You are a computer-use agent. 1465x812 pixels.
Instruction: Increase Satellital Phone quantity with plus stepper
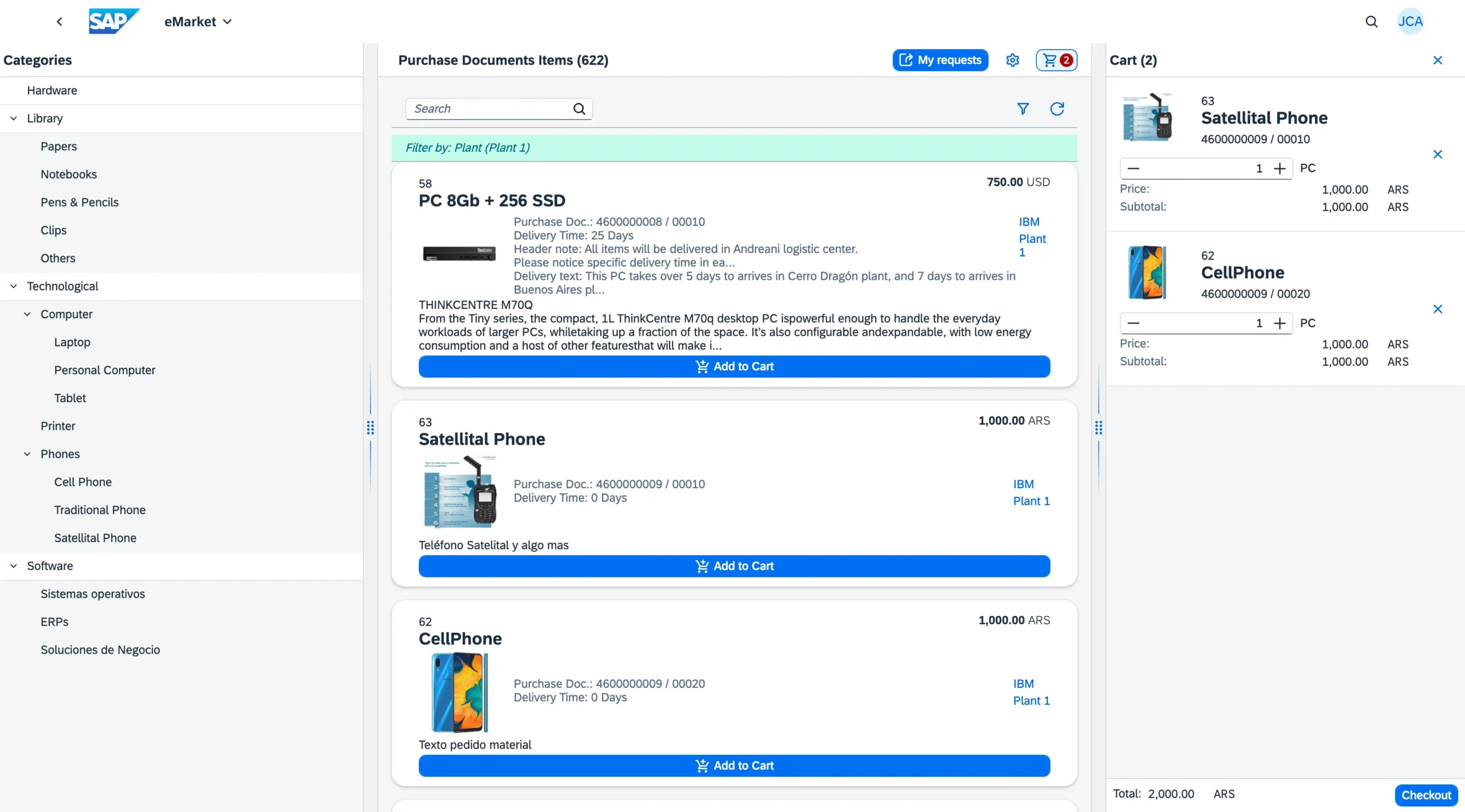pos(1280,168)
